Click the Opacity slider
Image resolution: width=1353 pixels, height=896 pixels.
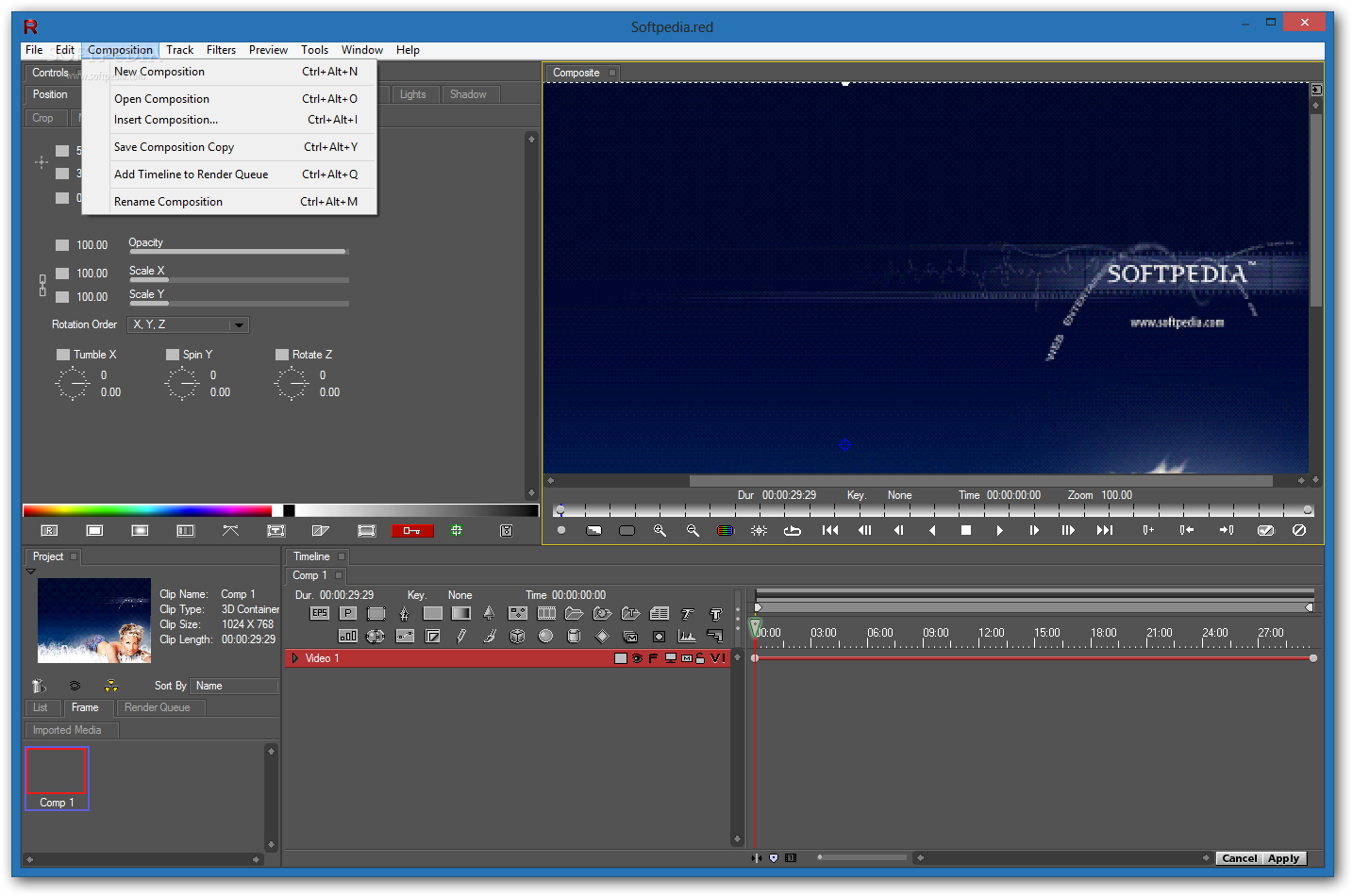(238, 252)
